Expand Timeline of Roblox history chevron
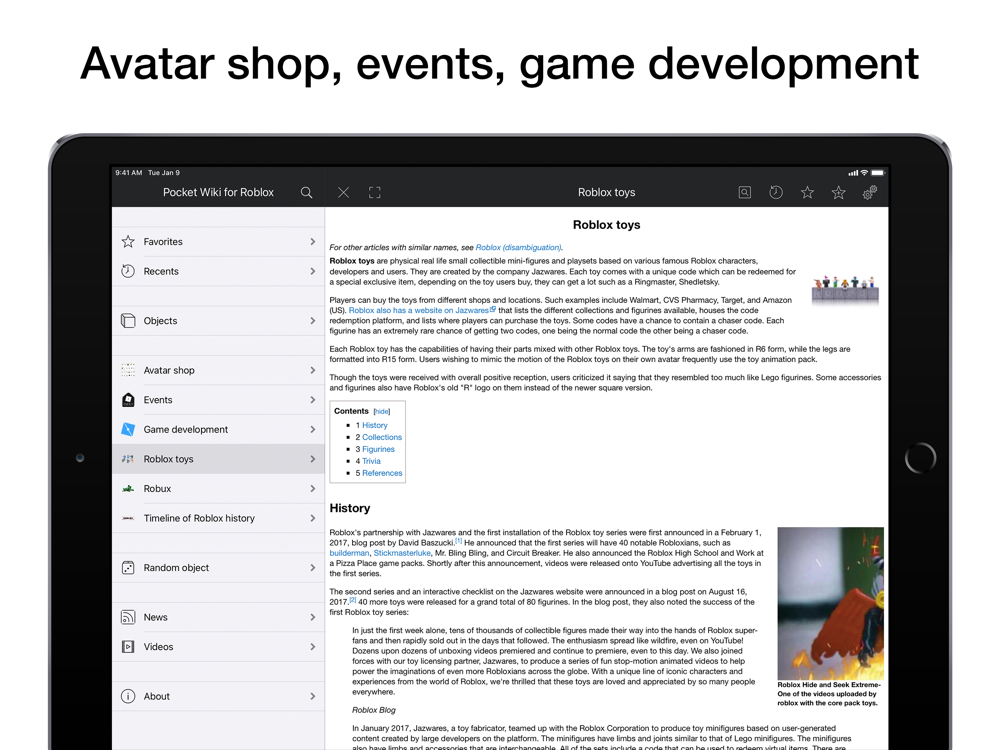The height and width of the screenshot is (750, 1000). coord(312,518)
